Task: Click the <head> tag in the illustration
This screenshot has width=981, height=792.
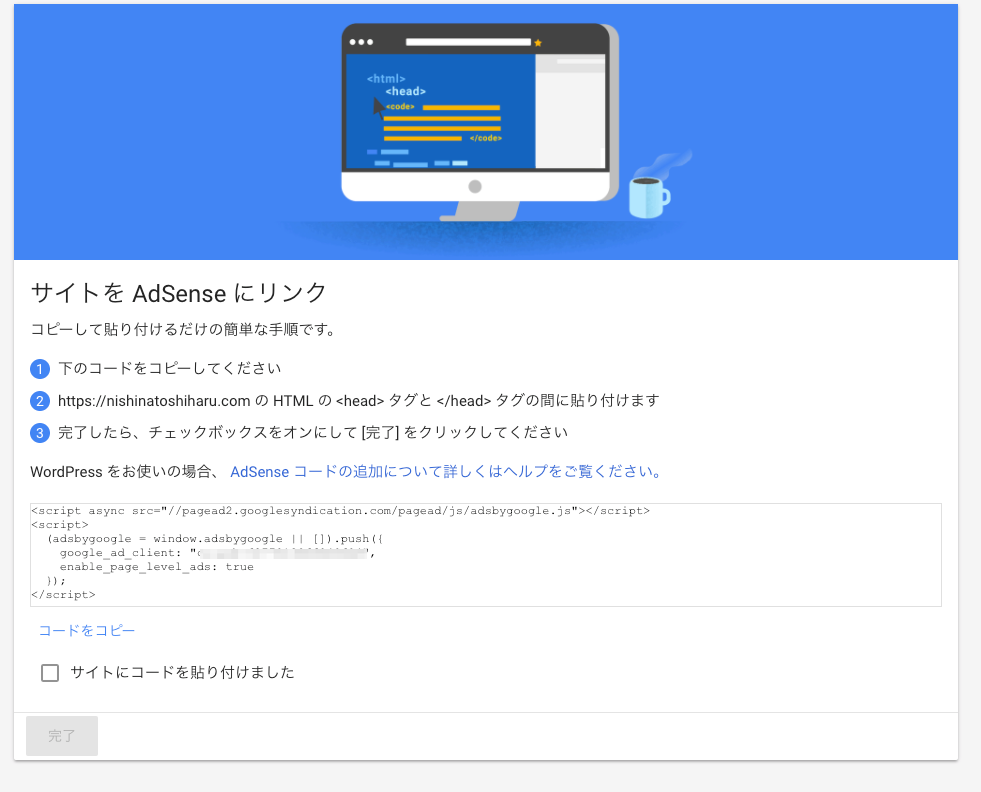Action: [405, 92]
